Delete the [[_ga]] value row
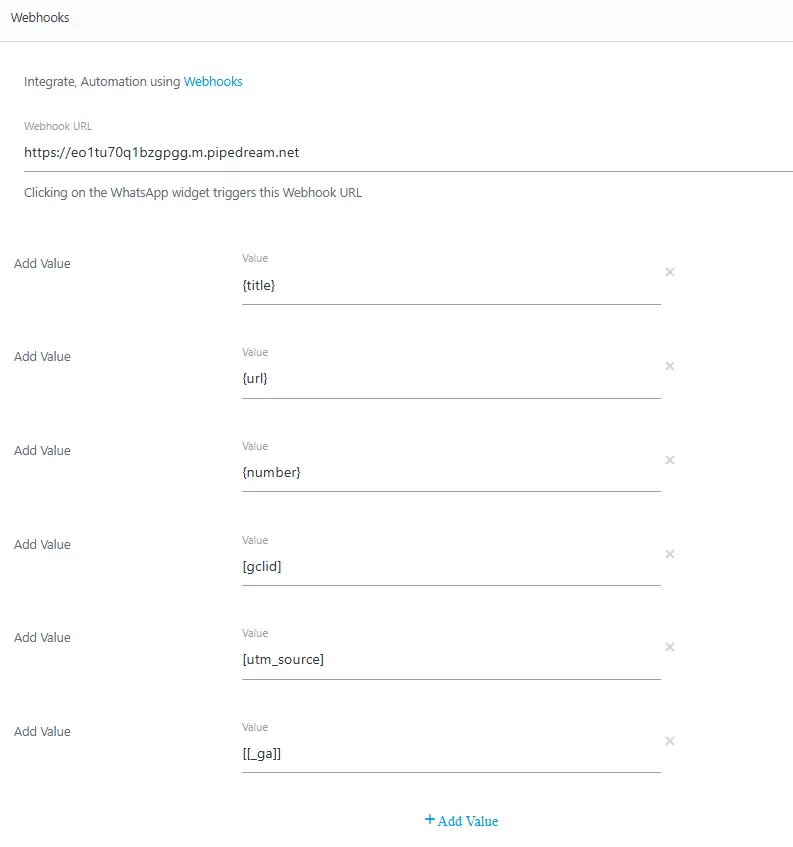793x847 pixels. tap(669, 741)
